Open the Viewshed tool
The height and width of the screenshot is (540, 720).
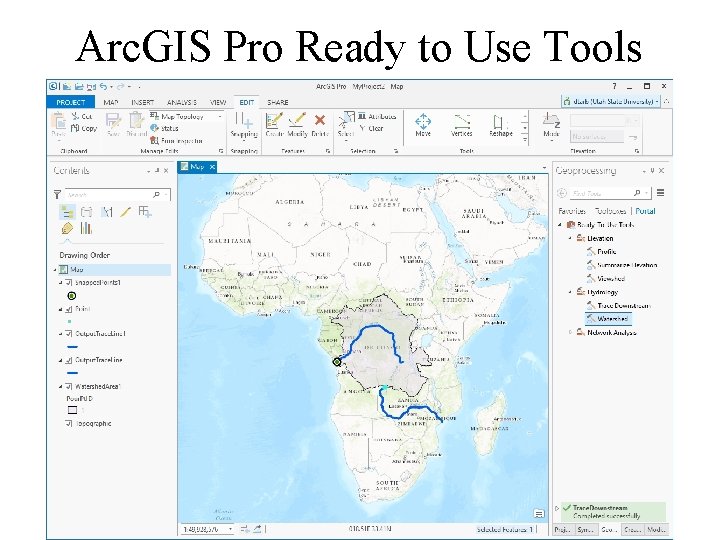pos(611,278)
